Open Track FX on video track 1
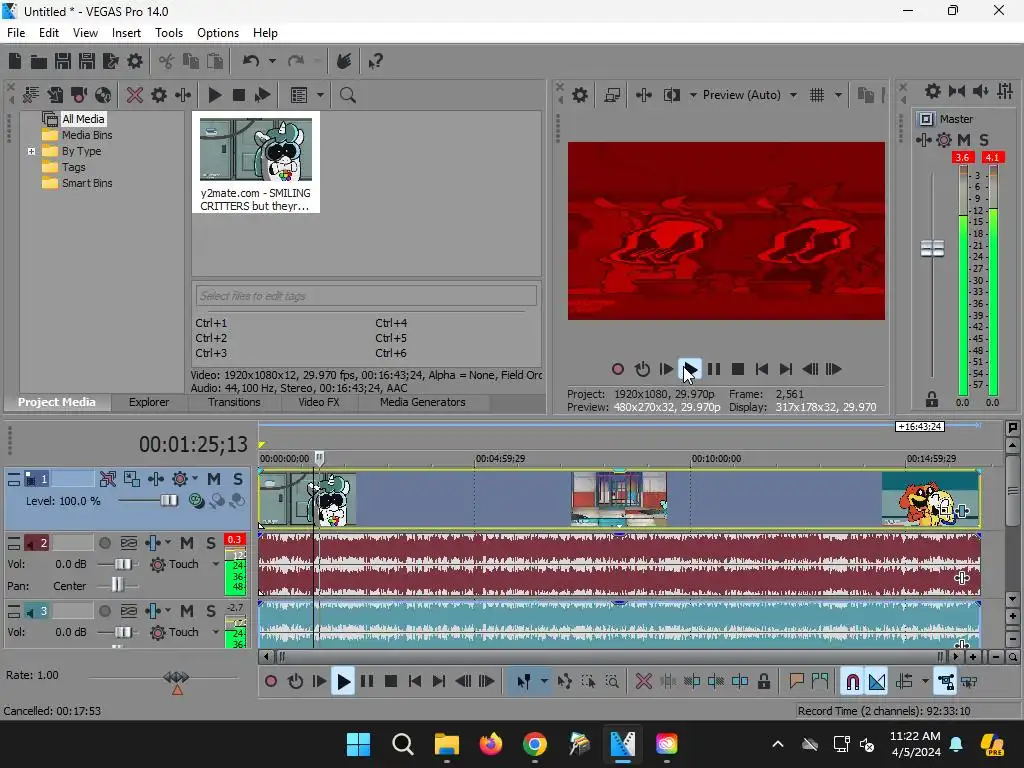 point(155,479)
